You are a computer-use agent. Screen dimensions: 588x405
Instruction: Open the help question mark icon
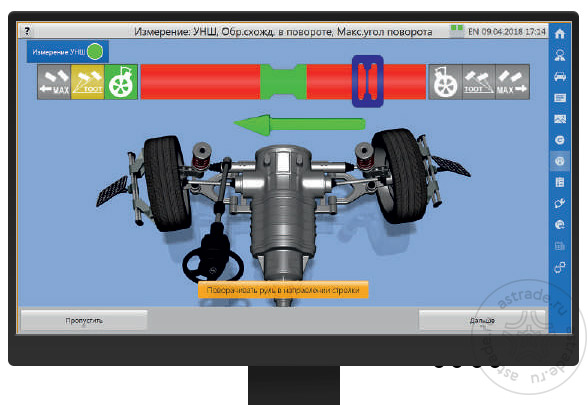click(27, 31)
